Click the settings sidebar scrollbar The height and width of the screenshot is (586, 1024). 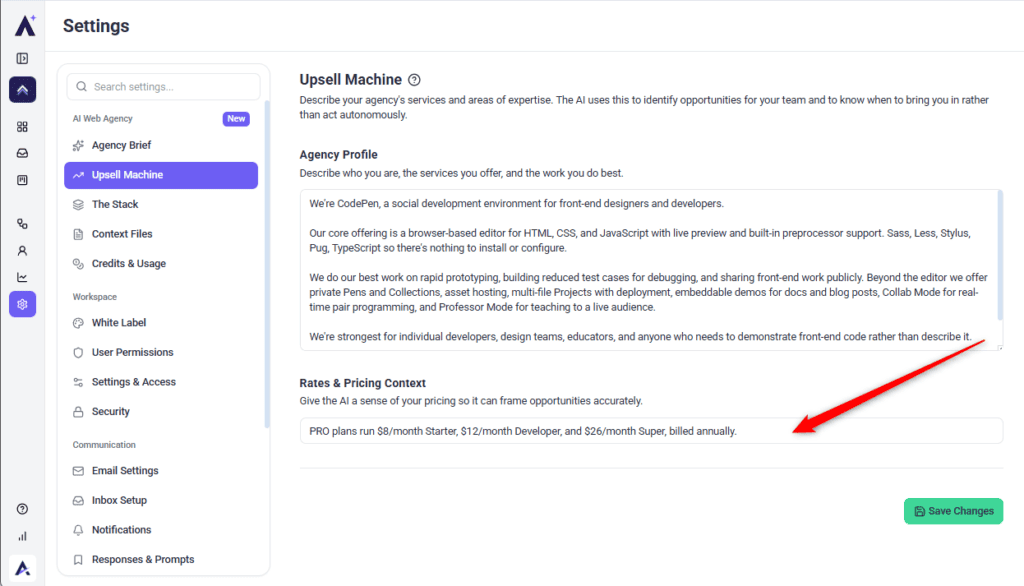coord(266,265)
